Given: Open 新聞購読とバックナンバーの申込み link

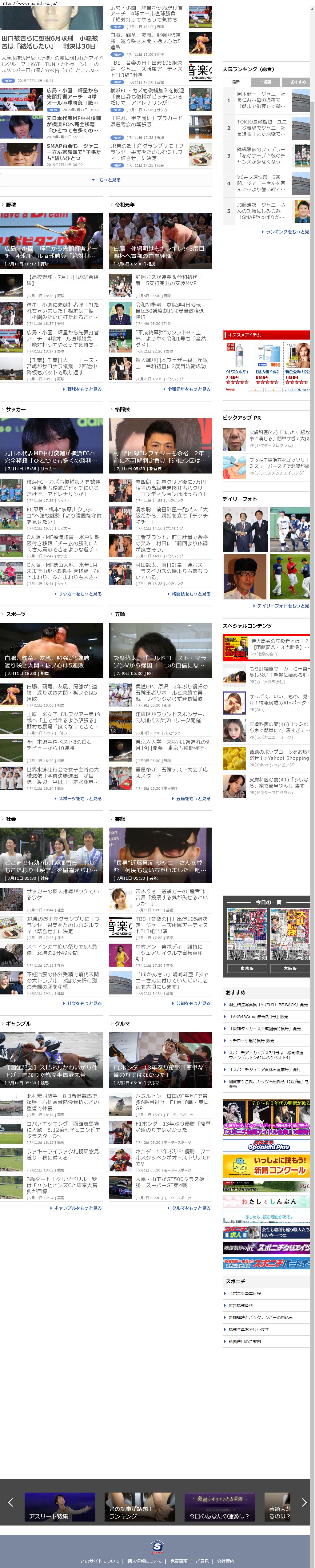Looking at the screenshot, I should [x=261, y=1317].
